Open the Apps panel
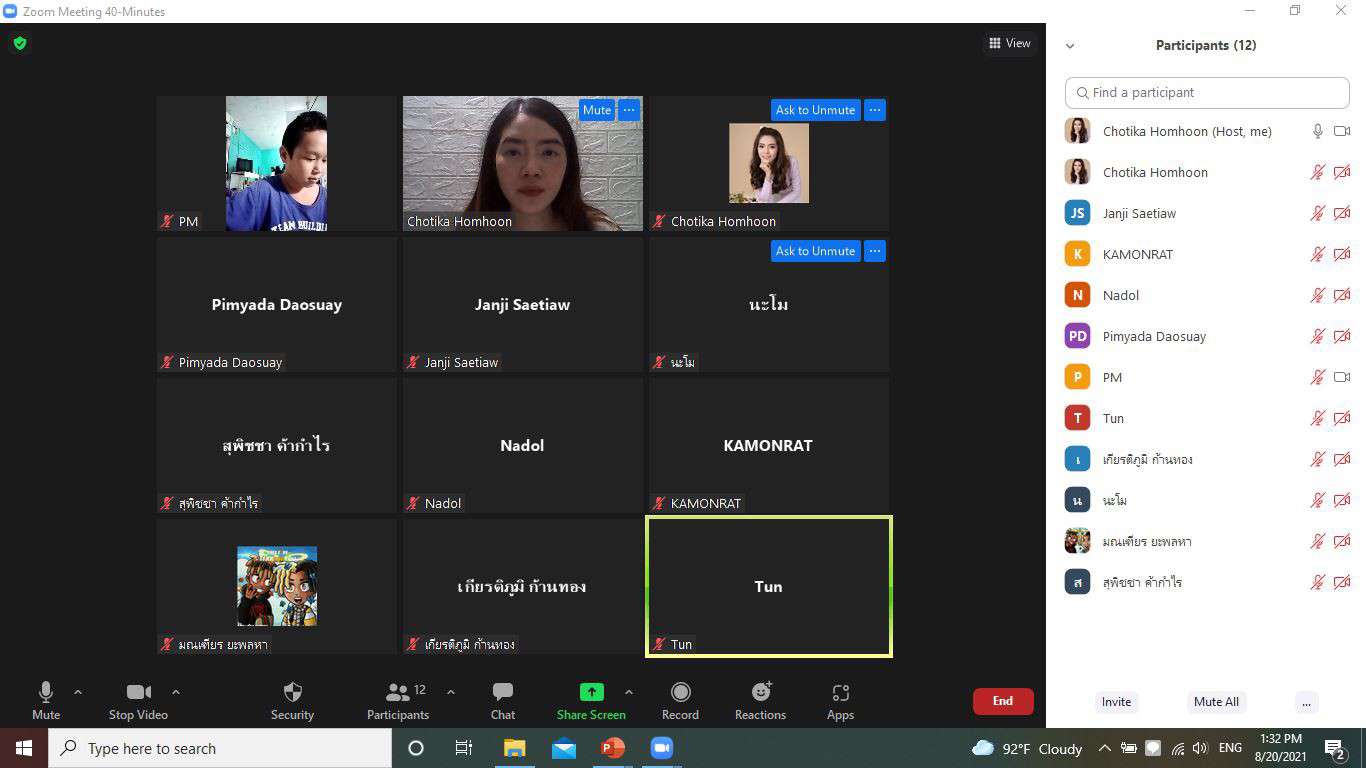1366x768 pixels. click(x=840, y=692)
